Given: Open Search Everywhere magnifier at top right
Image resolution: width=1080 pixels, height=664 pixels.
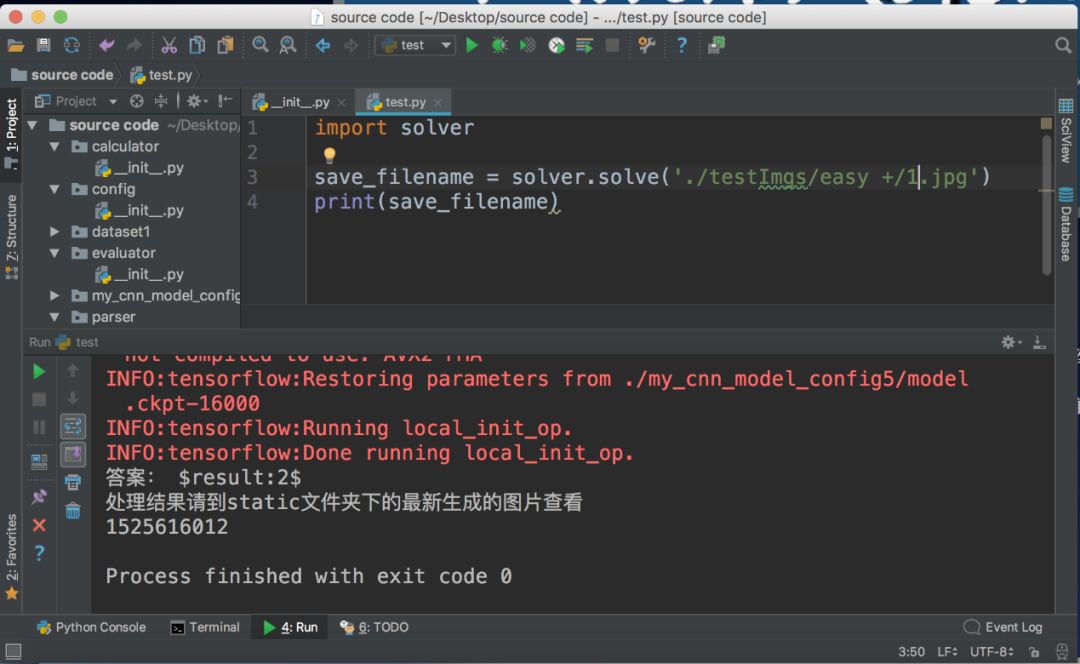Looking at the screenshot, I should [x=1063, y=45].
